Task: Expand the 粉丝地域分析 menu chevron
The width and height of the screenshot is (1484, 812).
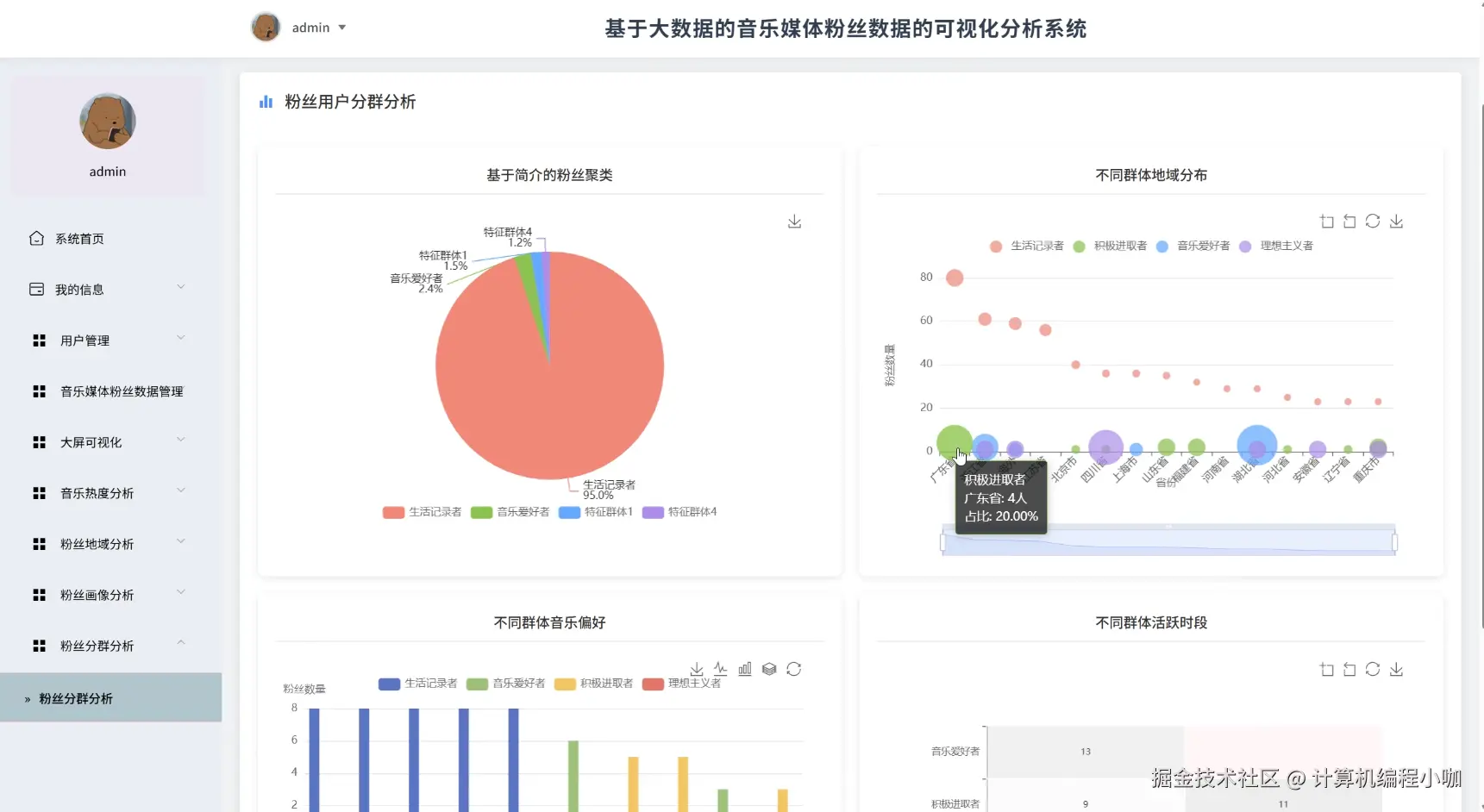Action: 181,541
